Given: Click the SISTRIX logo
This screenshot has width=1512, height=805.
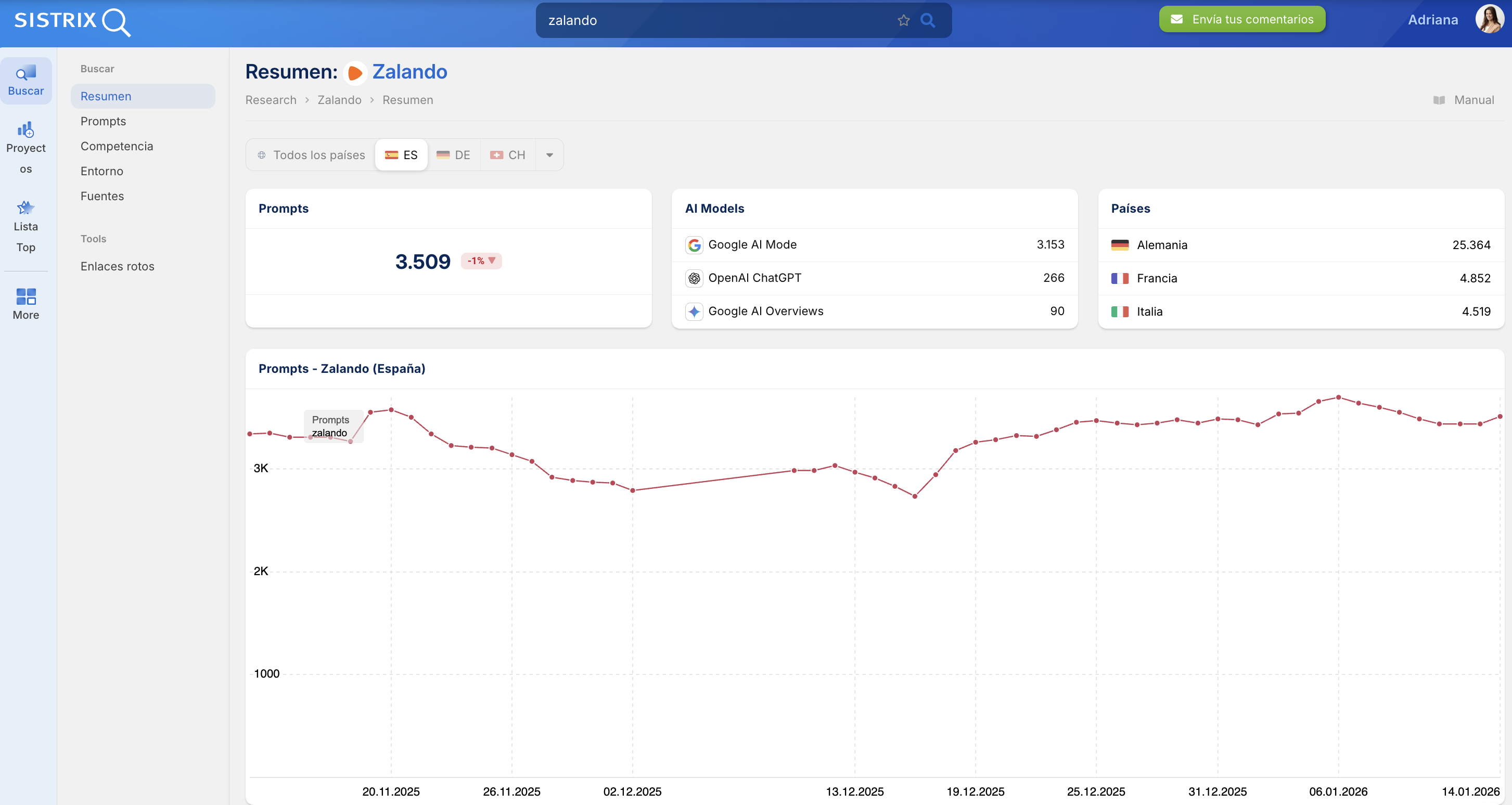Looking at the screenshot, I should [x=72, y=22].
